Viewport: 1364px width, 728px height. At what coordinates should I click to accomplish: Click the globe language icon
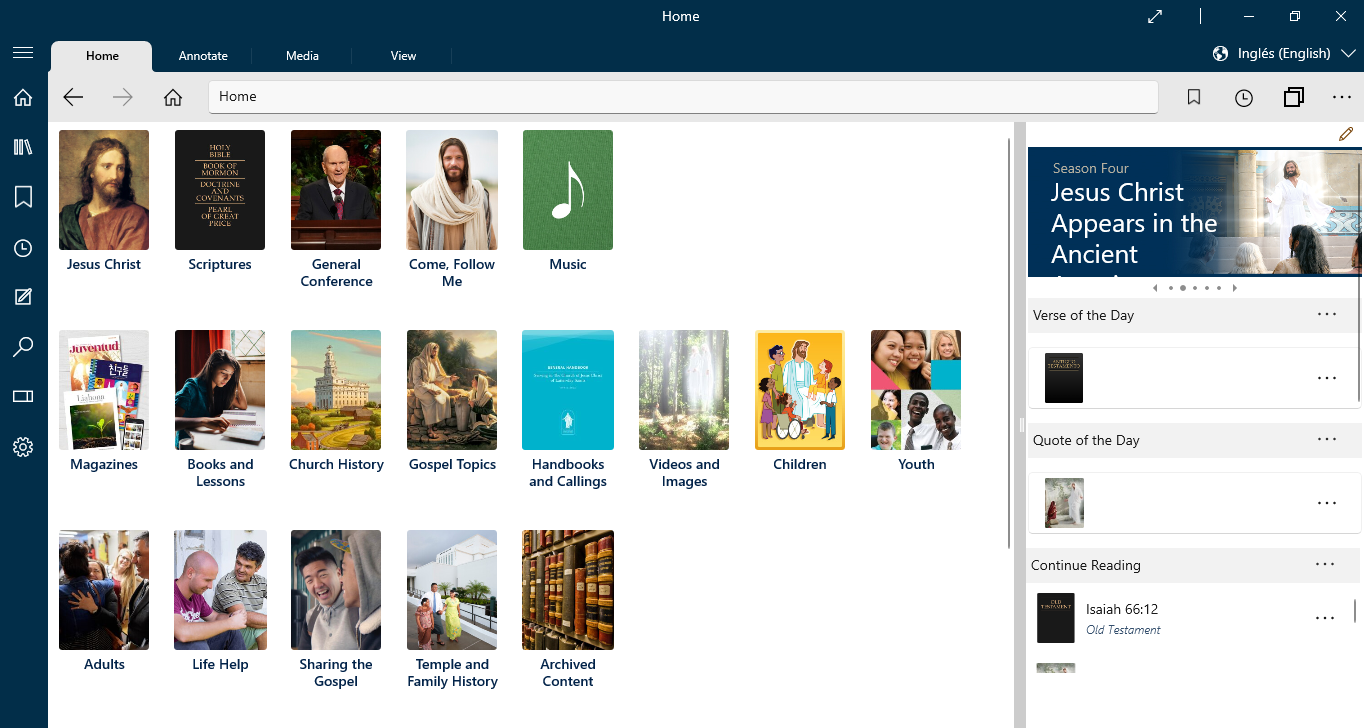tap(1220, 53)
